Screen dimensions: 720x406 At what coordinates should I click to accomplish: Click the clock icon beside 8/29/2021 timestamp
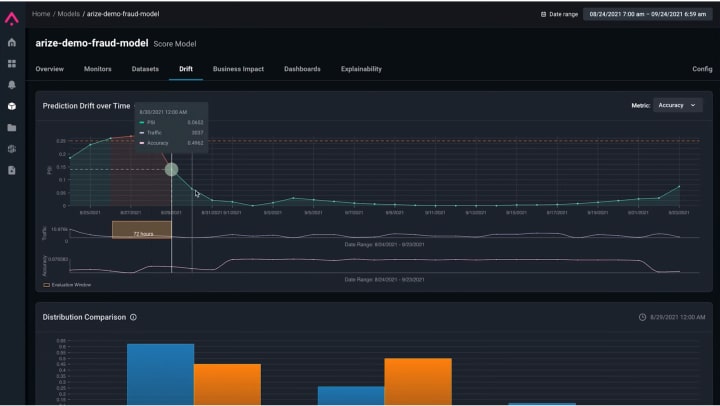pyautogui.click(x=642, y=317)
